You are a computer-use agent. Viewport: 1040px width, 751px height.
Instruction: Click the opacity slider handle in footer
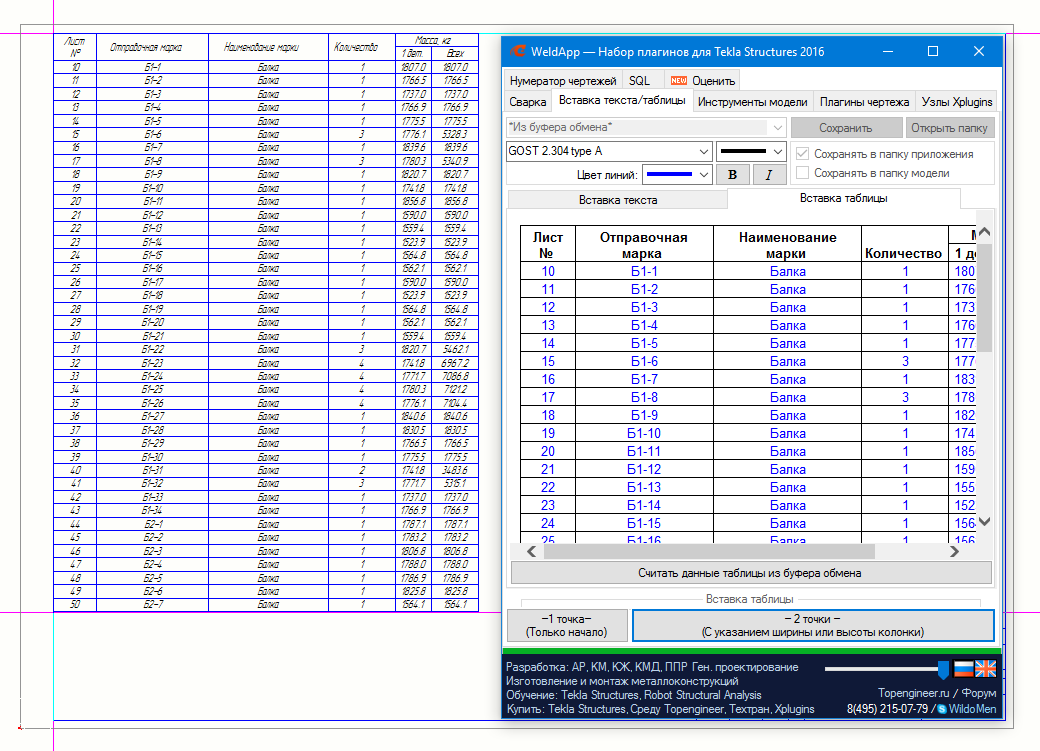point(942,668)
